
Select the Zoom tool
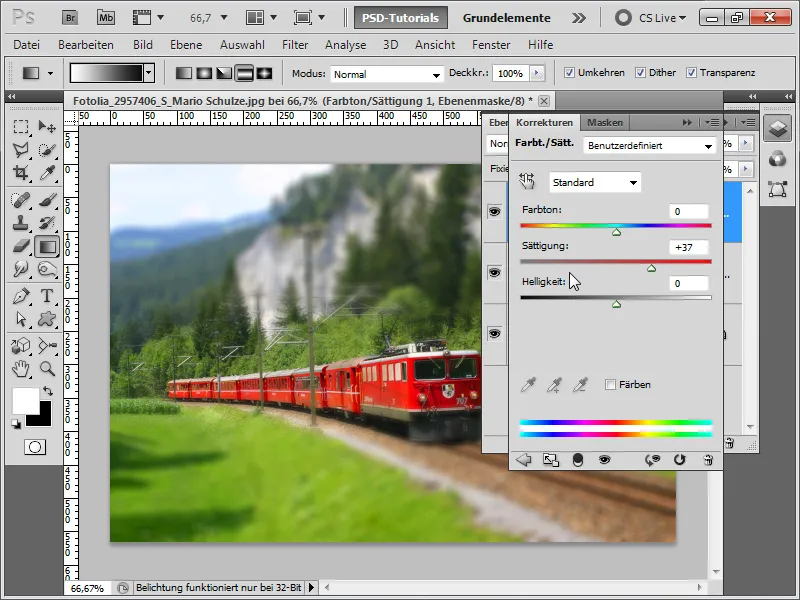(x=47, y=368)
